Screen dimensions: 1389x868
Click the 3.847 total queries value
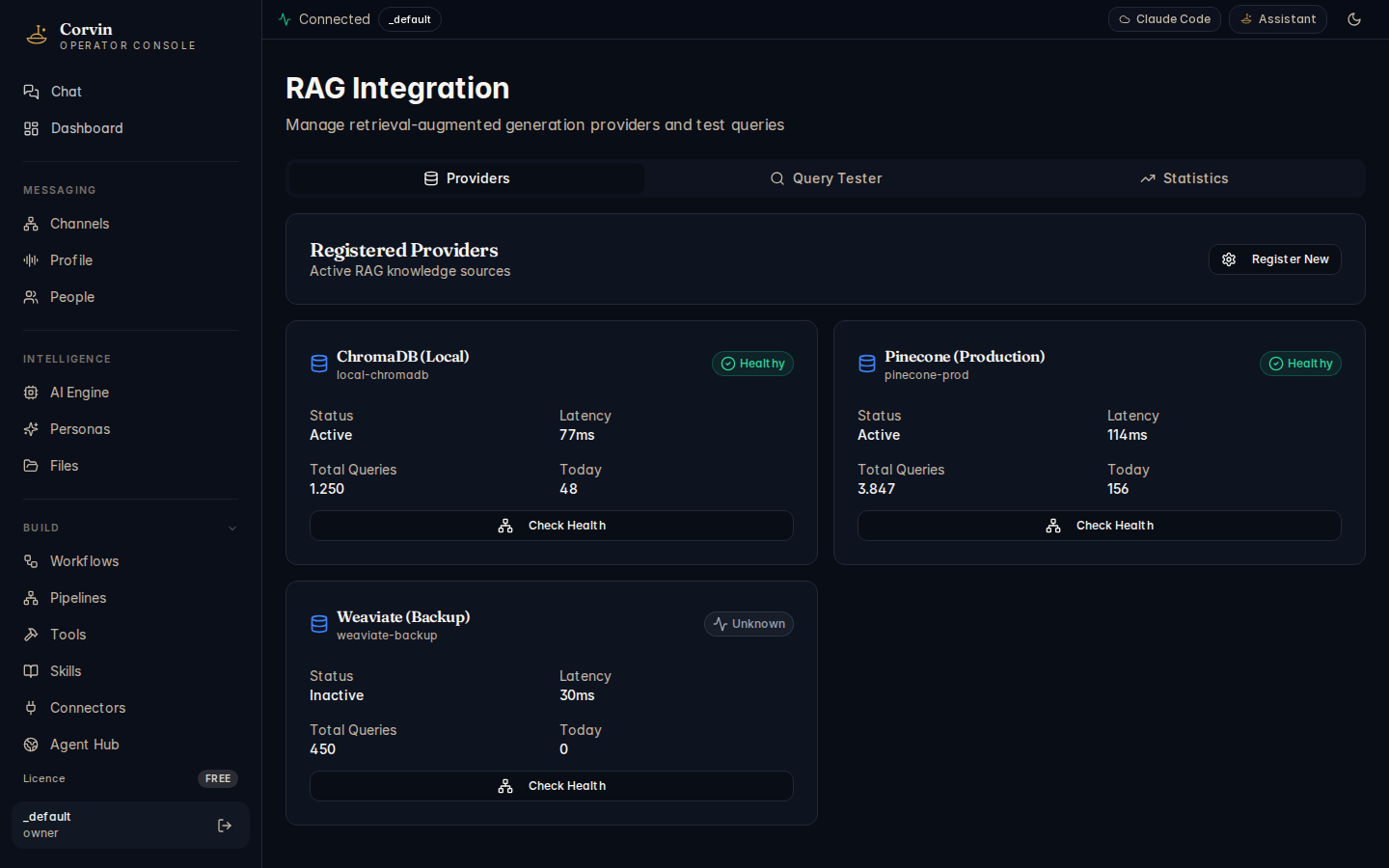877,489
